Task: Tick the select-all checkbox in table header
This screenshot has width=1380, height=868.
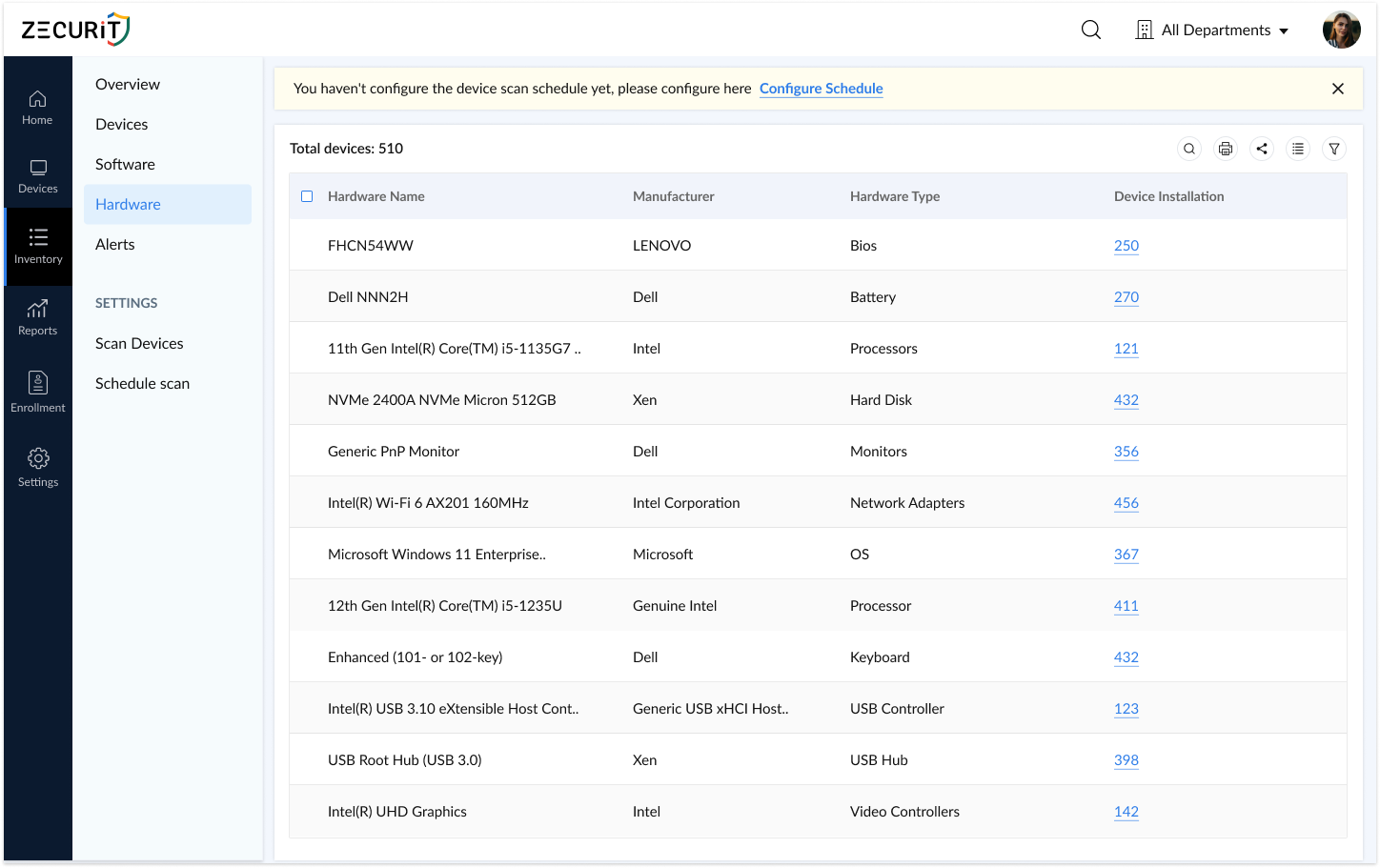Action: pyautogui.click(x=307, y=196)
